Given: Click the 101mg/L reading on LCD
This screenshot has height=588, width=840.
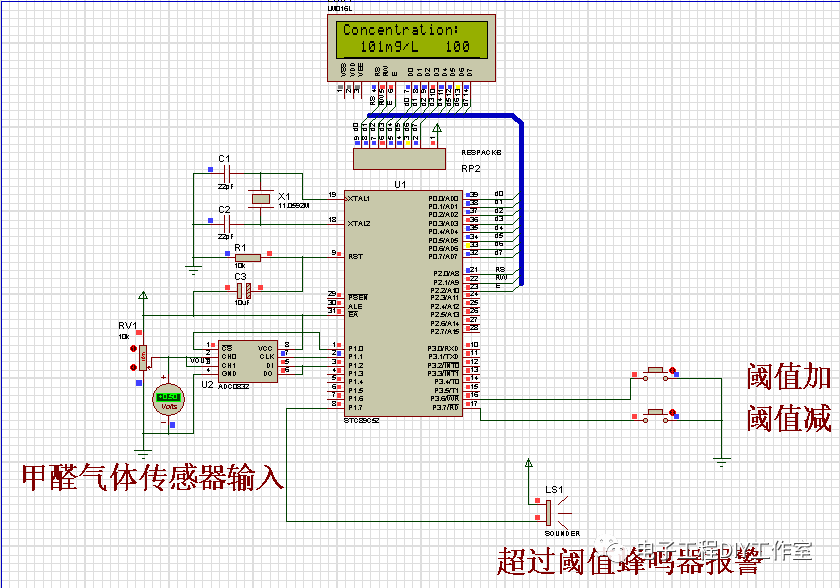Looking at the screenshot, I should (389, 47).
